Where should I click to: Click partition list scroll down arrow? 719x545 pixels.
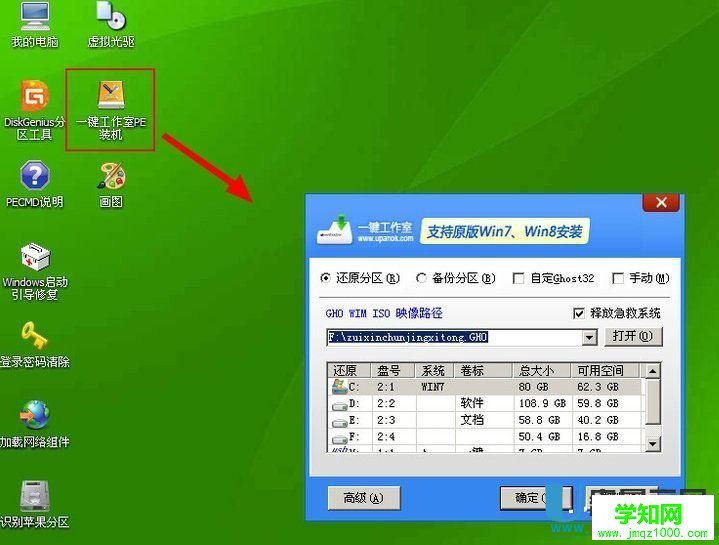[653, 444]
